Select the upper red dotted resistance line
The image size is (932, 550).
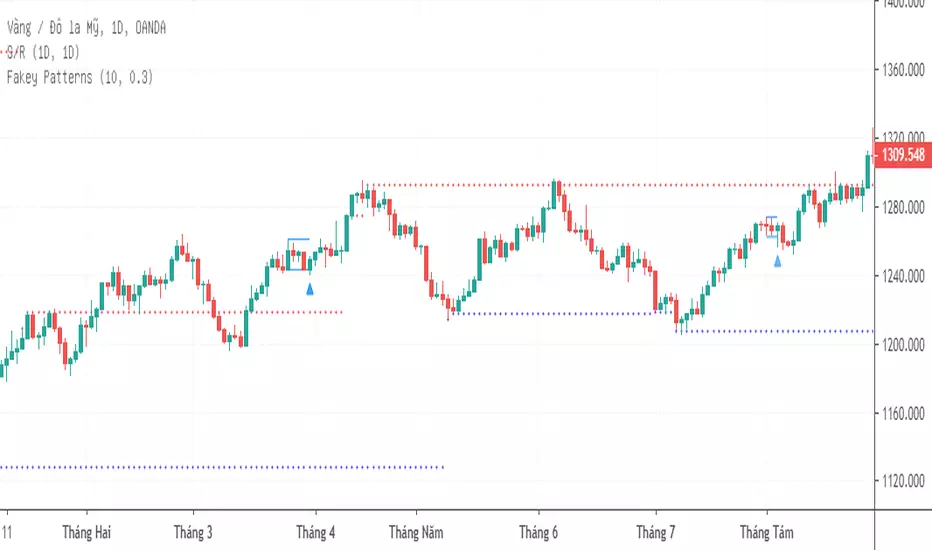[600, 185]
